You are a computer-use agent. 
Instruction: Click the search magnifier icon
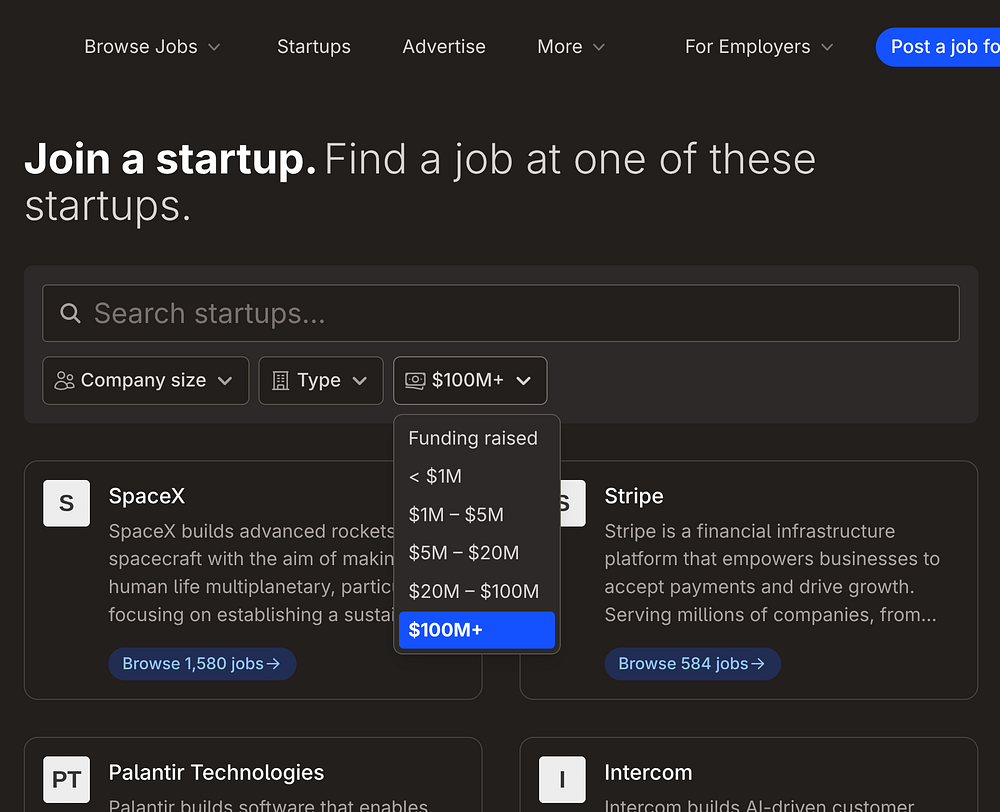pyautogui.click(x=70, y=314)
